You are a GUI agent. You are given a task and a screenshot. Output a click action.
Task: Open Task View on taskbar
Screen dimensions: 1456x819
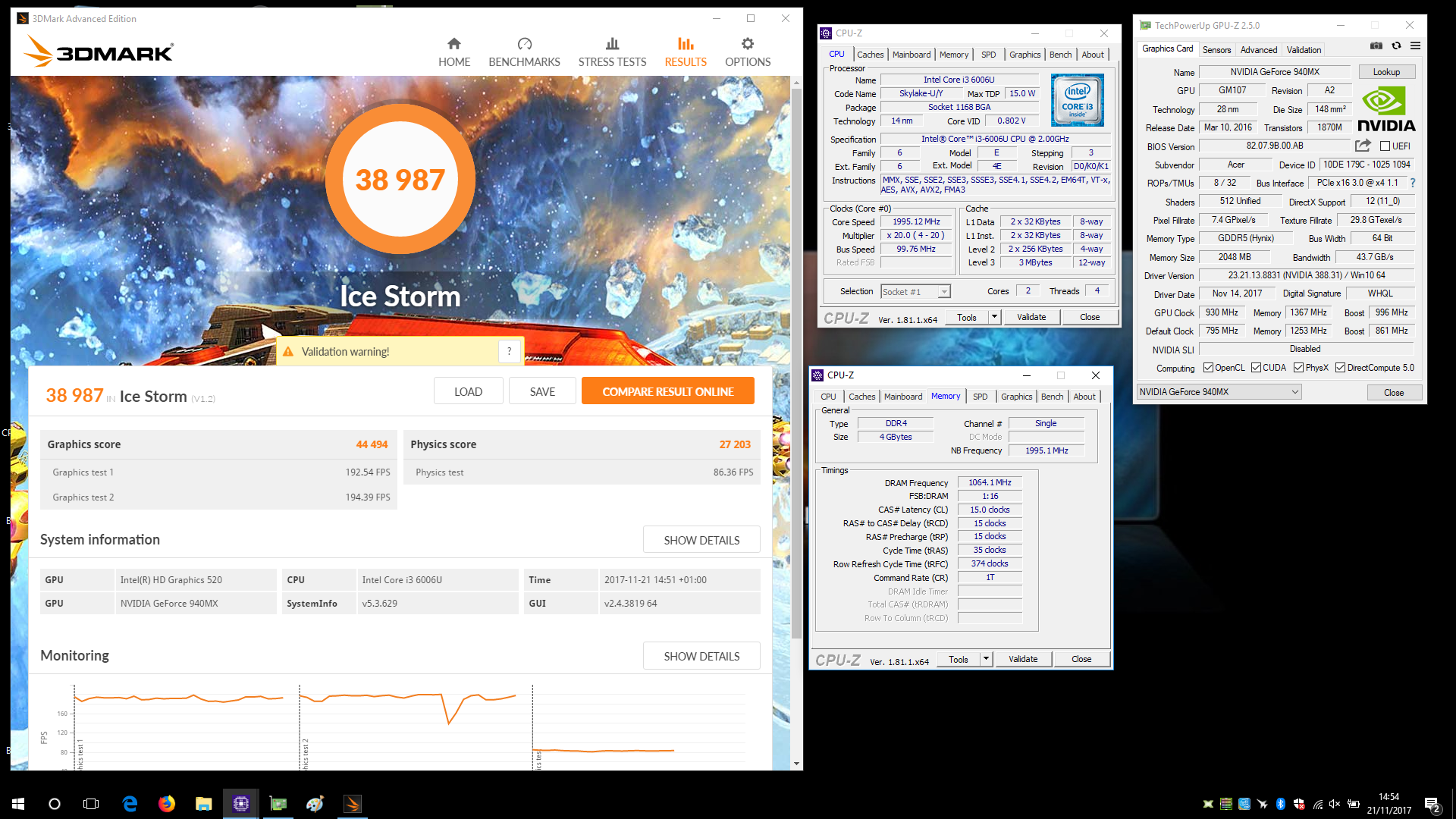91,804
